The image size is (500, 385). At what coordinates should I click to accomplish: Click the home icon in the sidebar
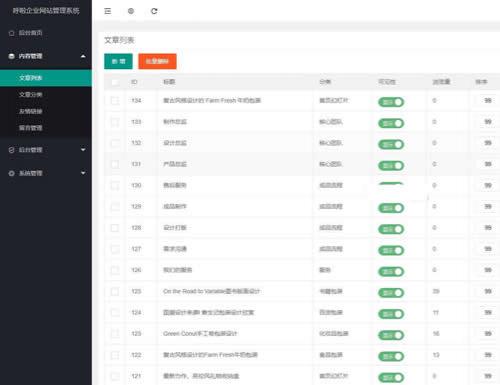coord(12,33)
